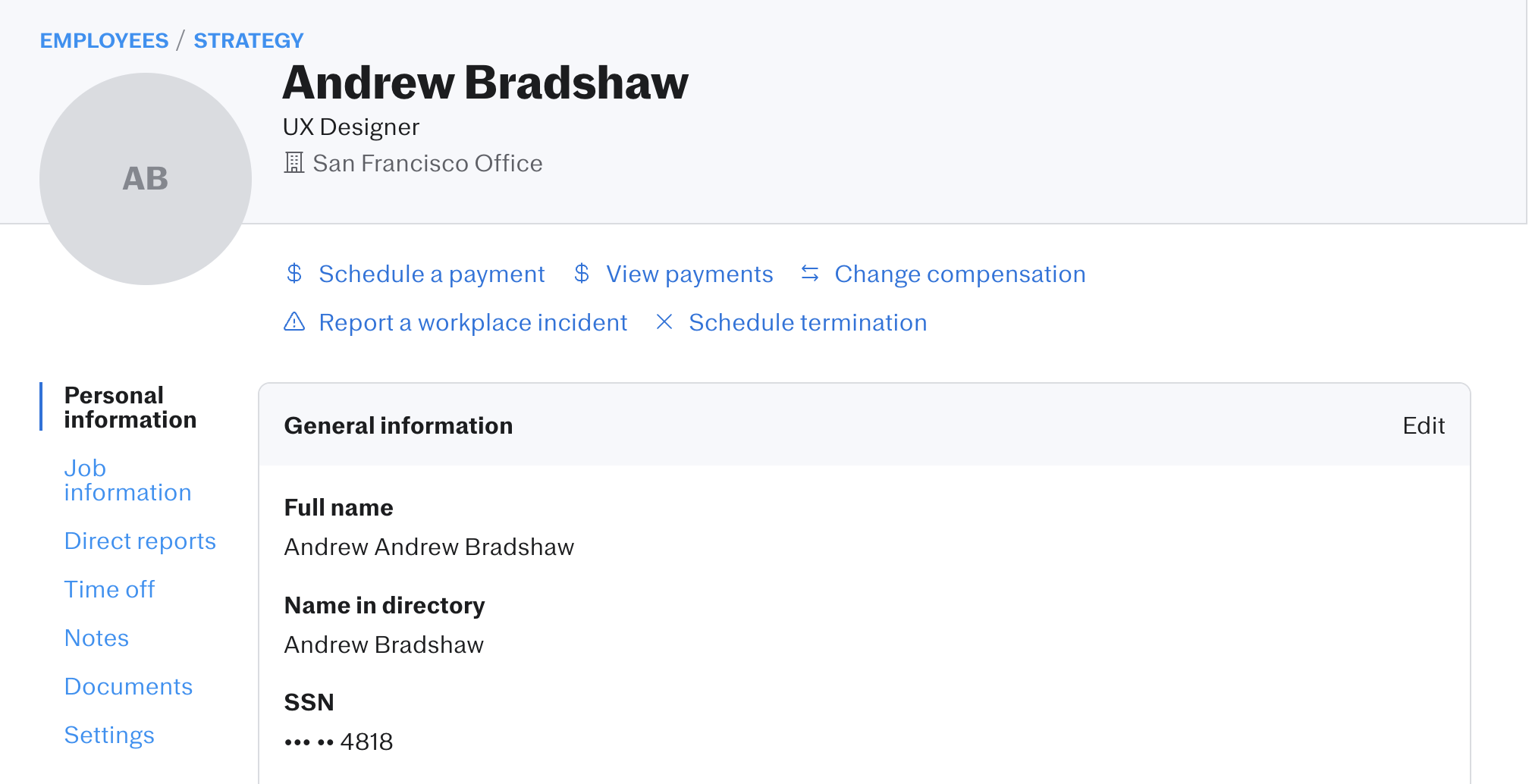1532x784 pixels.
Task: Click the dollar icon beside View payments
Action: (x=582, y=274)
